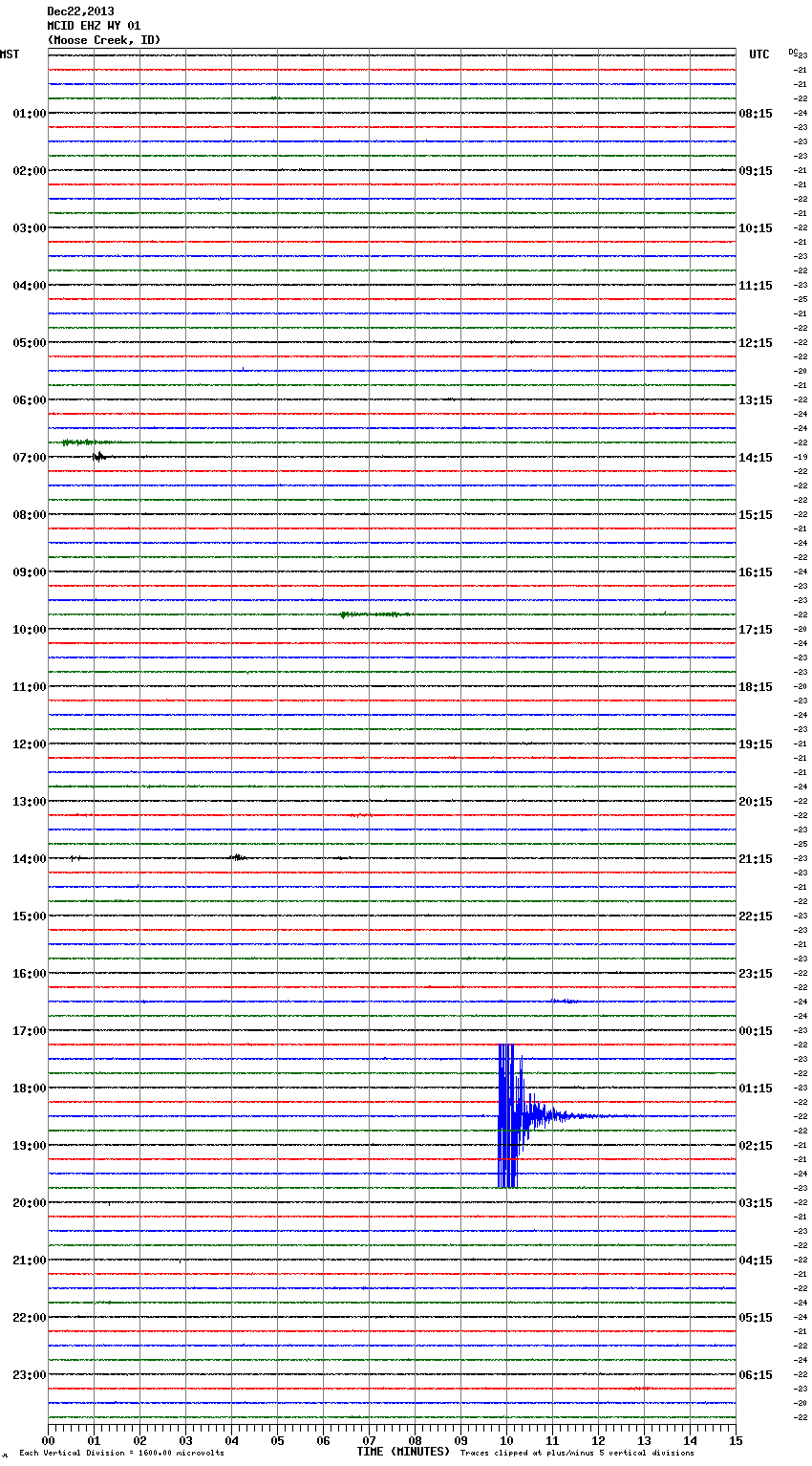
Task: Click the "06:15" UTC time label
Action: coord(756,1375)
